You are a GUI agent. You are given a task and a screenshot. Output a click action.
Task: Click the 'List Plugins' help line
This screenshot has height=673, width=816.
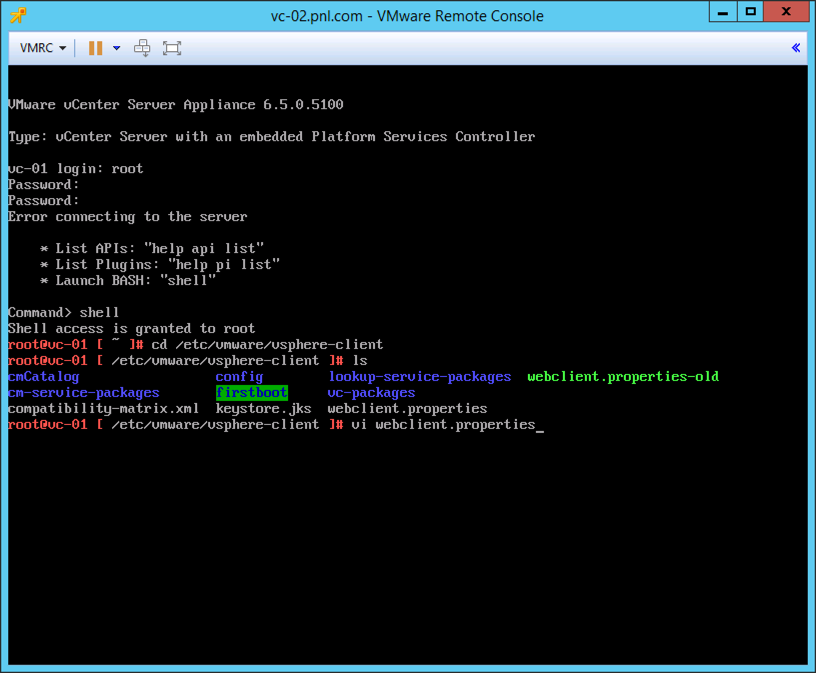[x=160, y=264]
